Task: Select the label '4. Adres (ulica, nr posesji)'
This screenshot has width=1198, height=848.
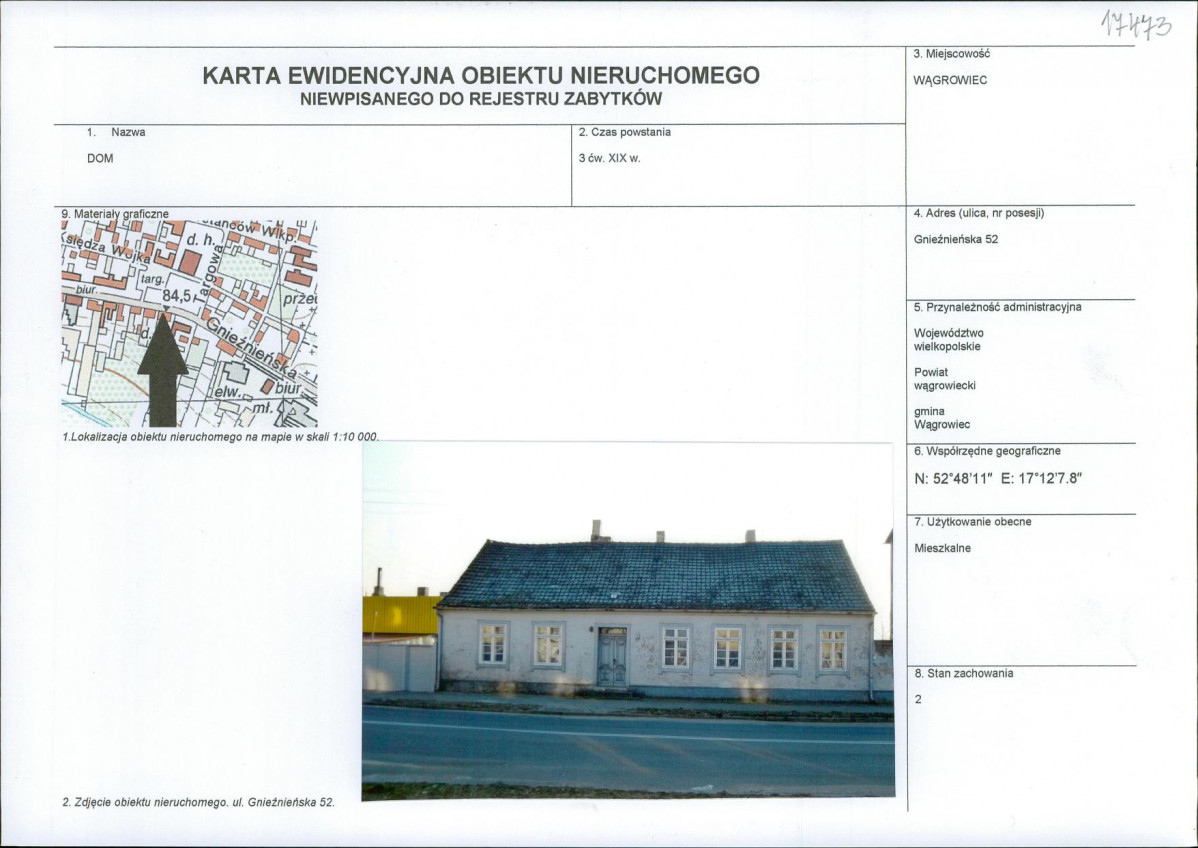Action: (x=979, y=213)
